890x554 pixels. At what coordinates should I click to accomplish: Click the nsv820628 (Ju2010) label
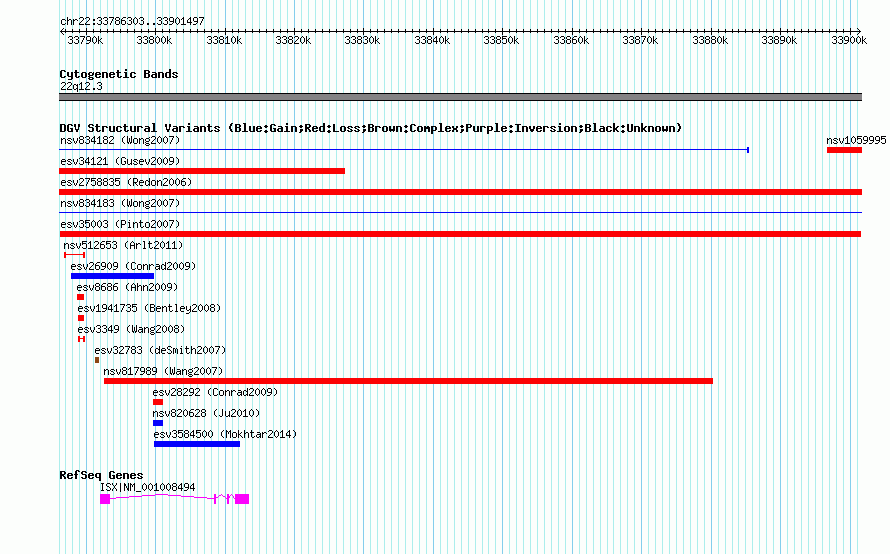pyautogui.click(x=206, y=413)
